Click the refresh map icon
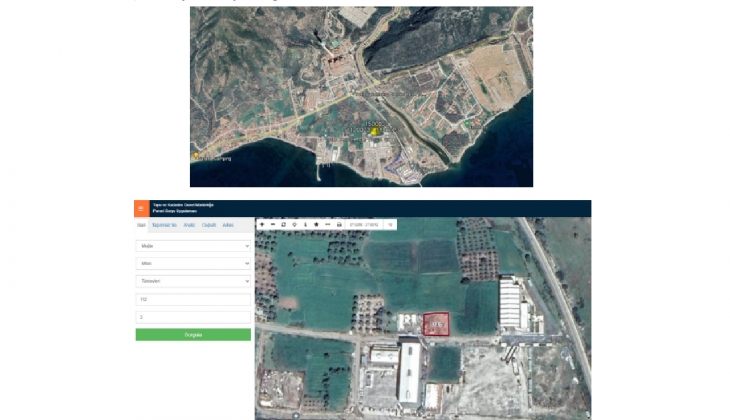 284,225
